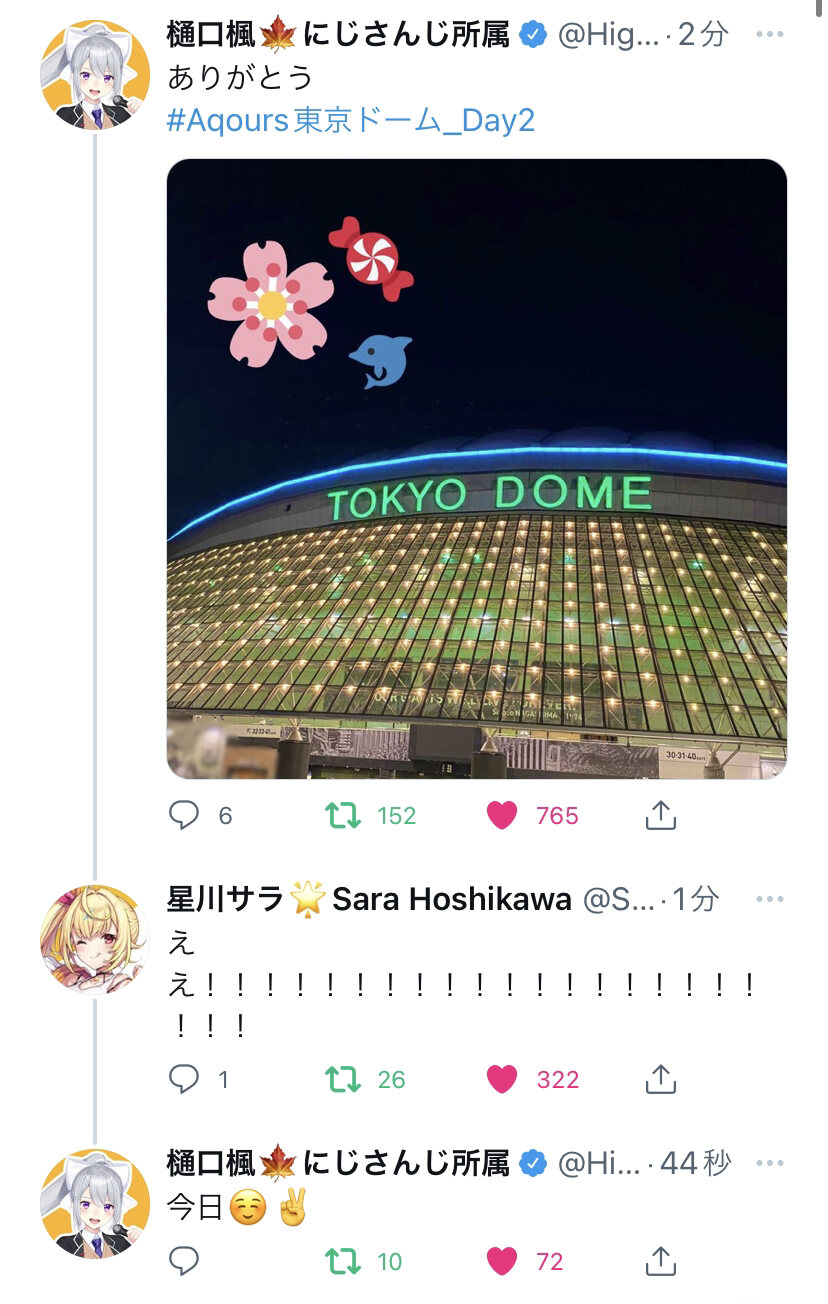Open the Tokyo Dome photo
This screenshot has height=1304, width=828.
click(477, 469)
